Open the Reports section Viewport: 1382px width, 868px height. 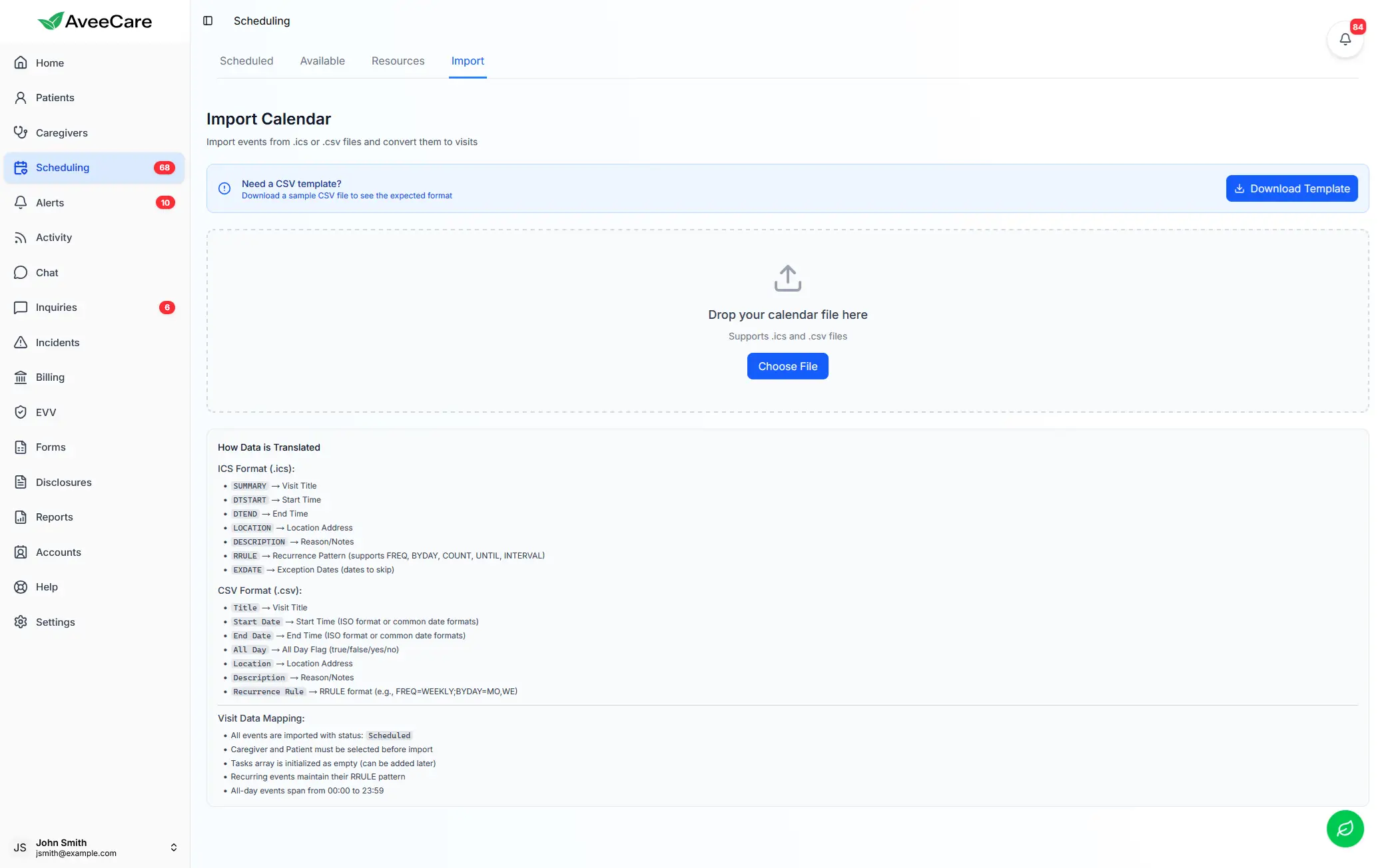[x=55, y=517]
